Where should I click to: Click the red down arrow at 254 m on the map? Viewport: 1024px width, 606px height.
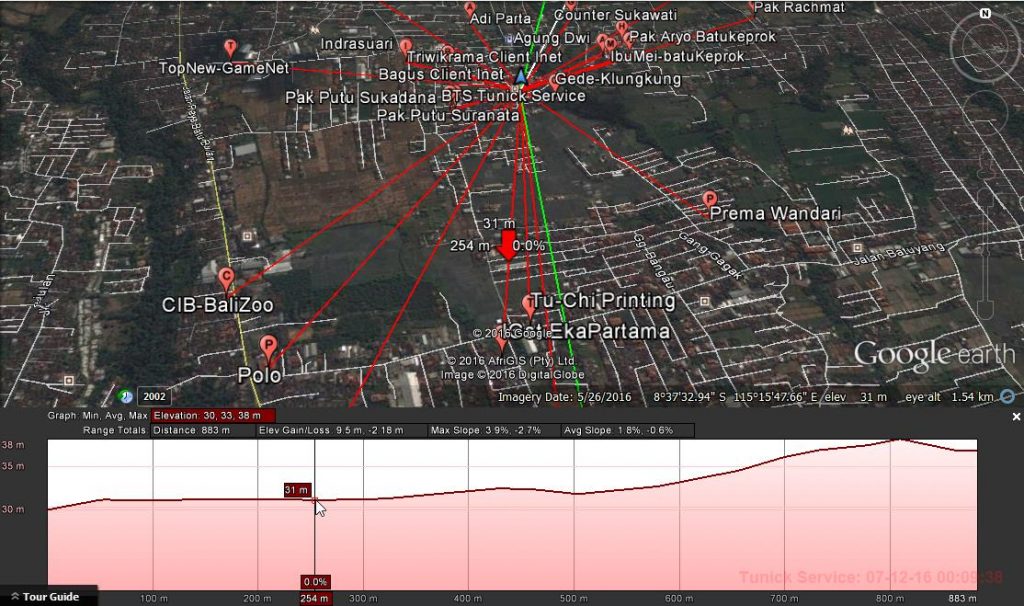[507, 245]
